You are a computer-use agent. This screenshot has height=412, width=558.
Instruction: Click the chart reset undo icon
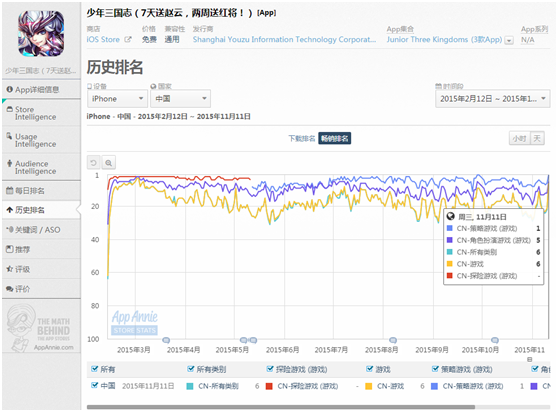point(94,163)
